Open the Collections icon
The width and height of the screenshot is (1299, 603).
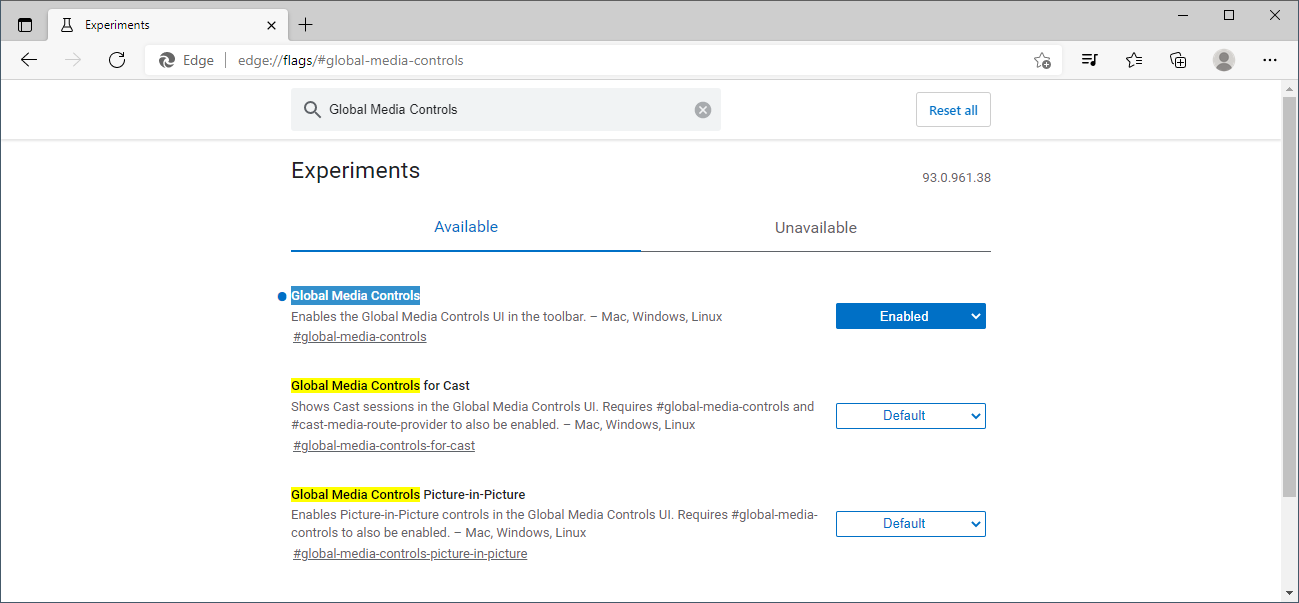(1179, 60)
